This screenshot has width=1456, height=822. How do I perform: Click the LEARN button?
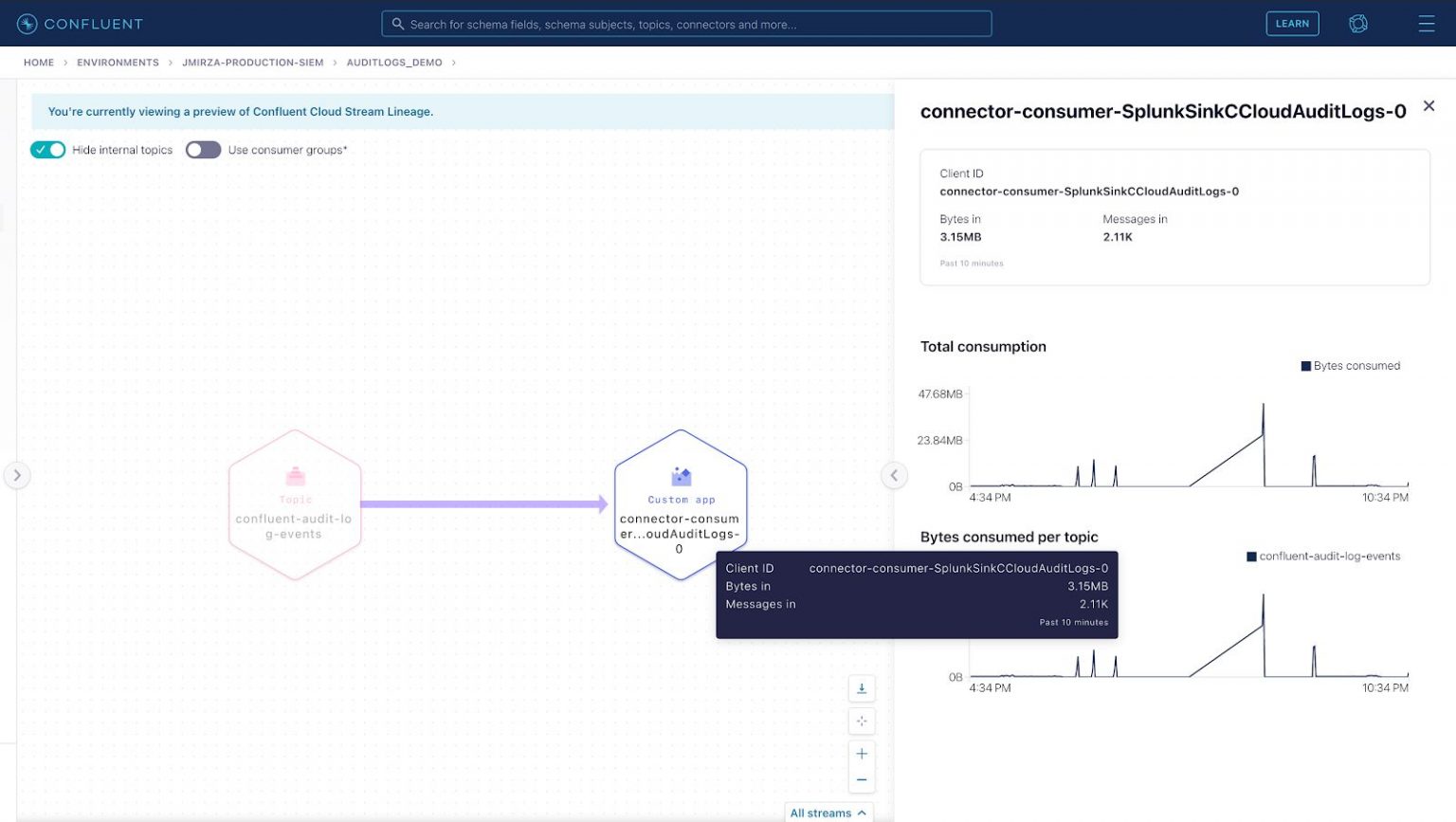[x=1292, y=23]
